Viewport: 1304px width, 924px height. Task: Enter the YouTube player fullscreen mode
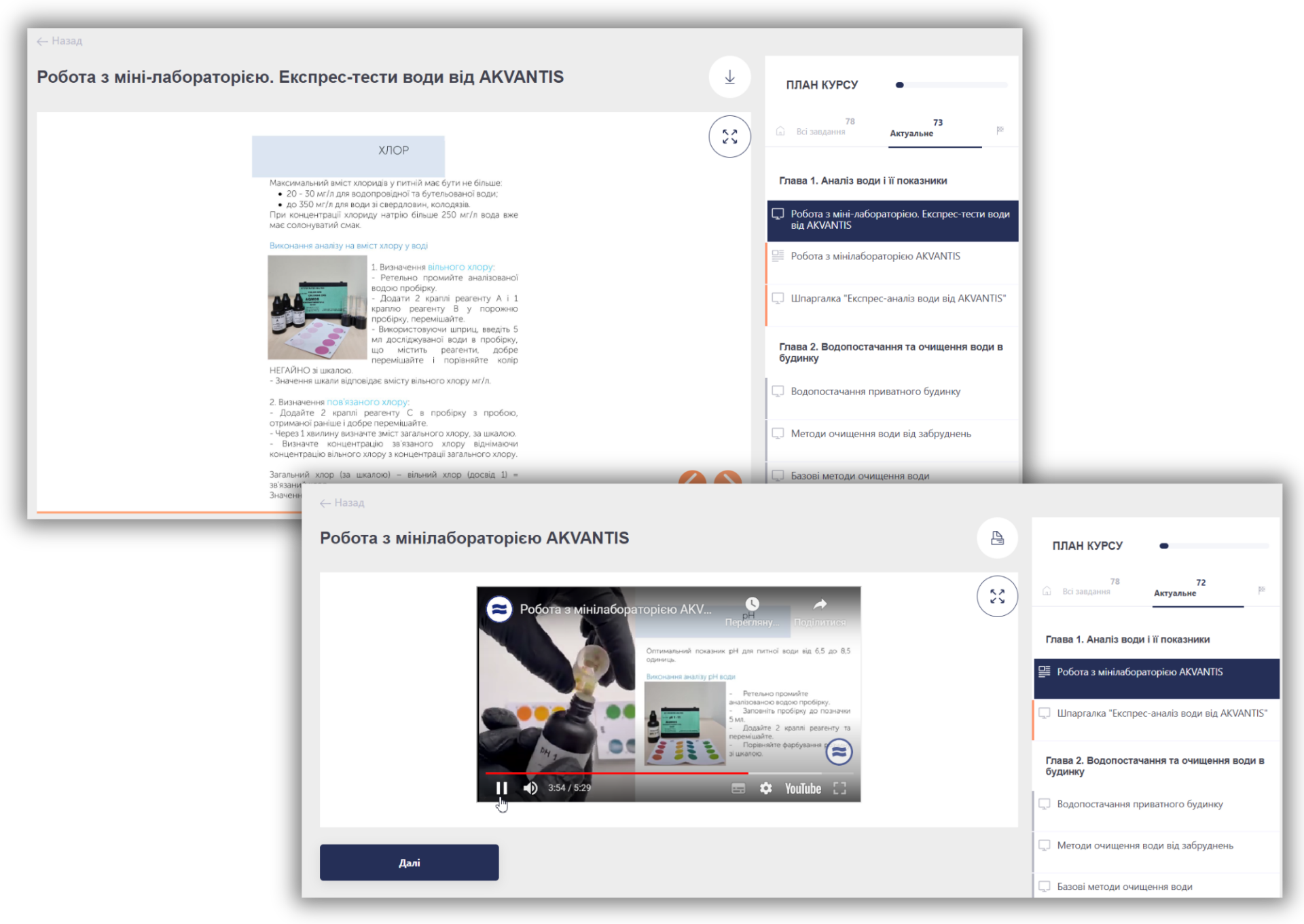click(x=840, y=788)
